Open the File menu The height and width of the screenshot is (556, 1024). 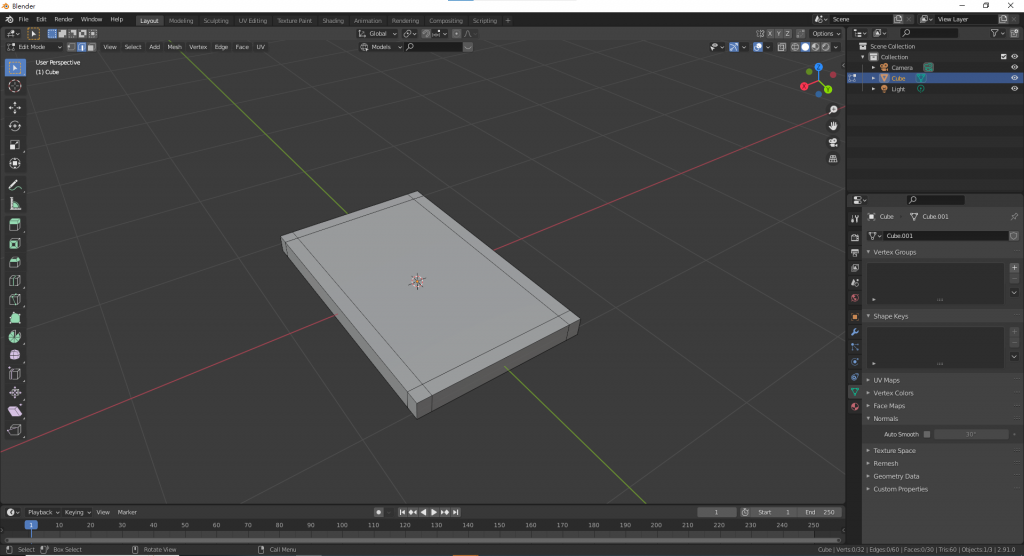24,20
